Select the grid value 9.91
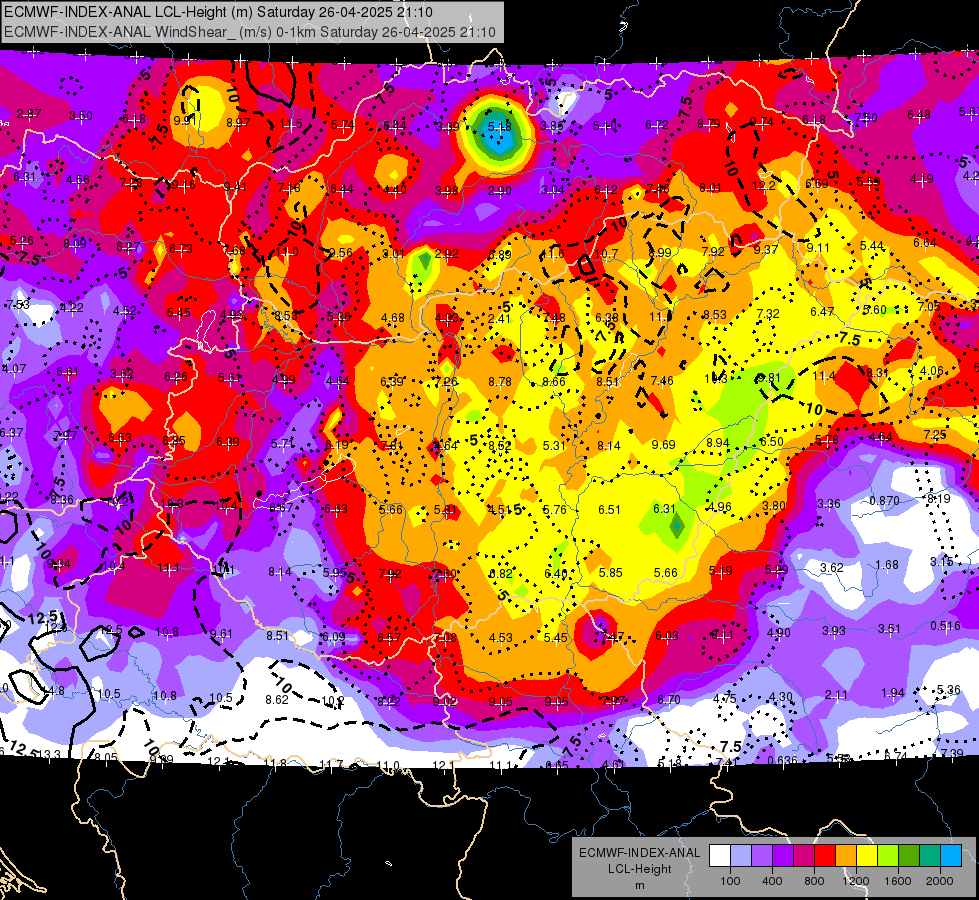 (x=185, y=121)
